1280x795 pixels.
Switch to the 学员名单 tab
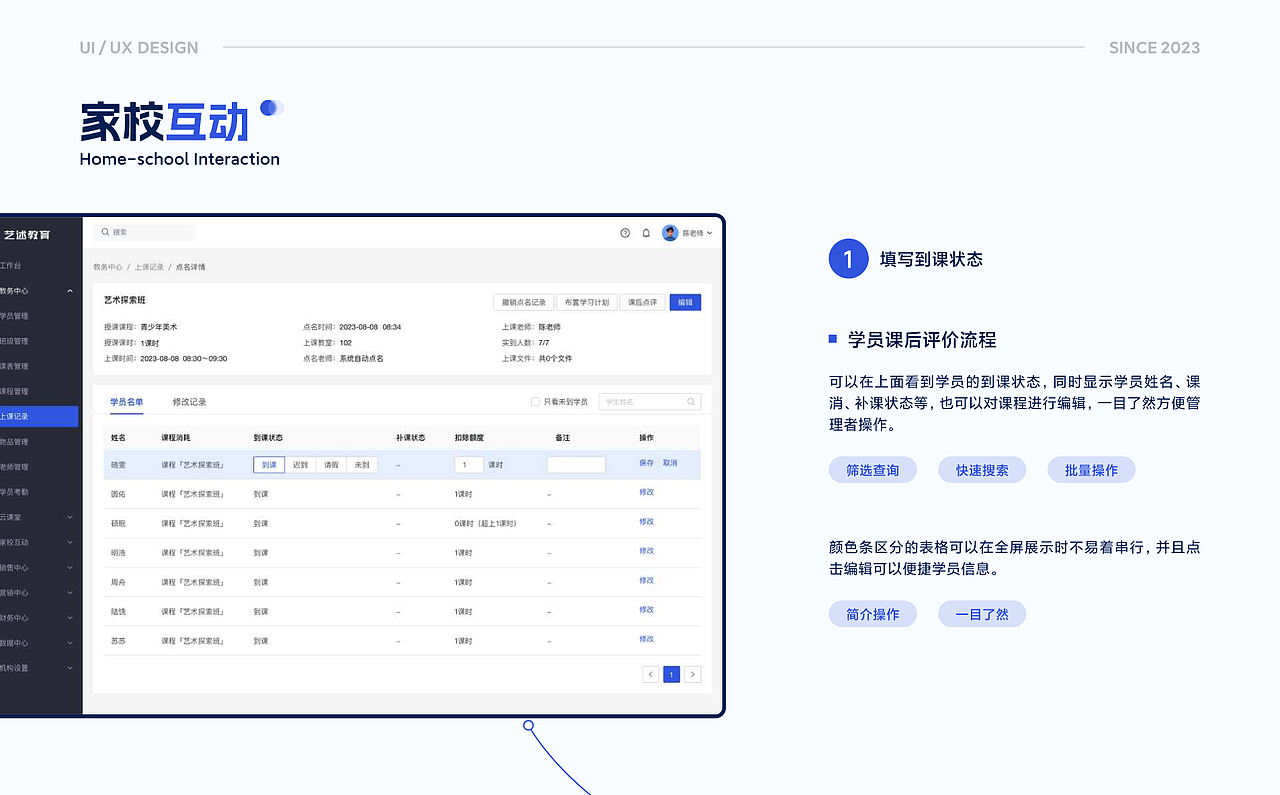pyautogui.click(x=126, y=402)
